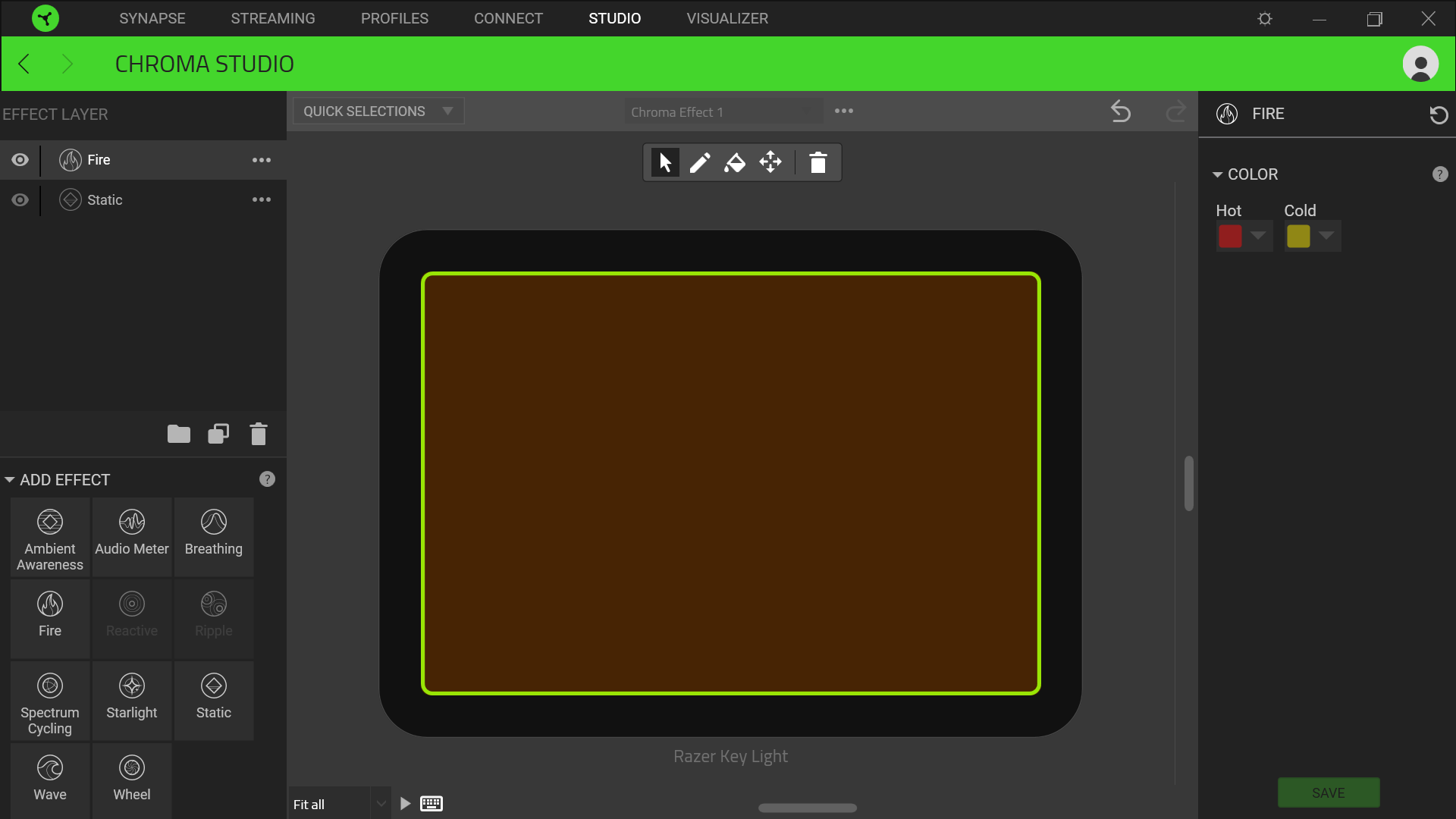Click the Razer Key Light device area

pyautogui.click(x=730, y=483)
